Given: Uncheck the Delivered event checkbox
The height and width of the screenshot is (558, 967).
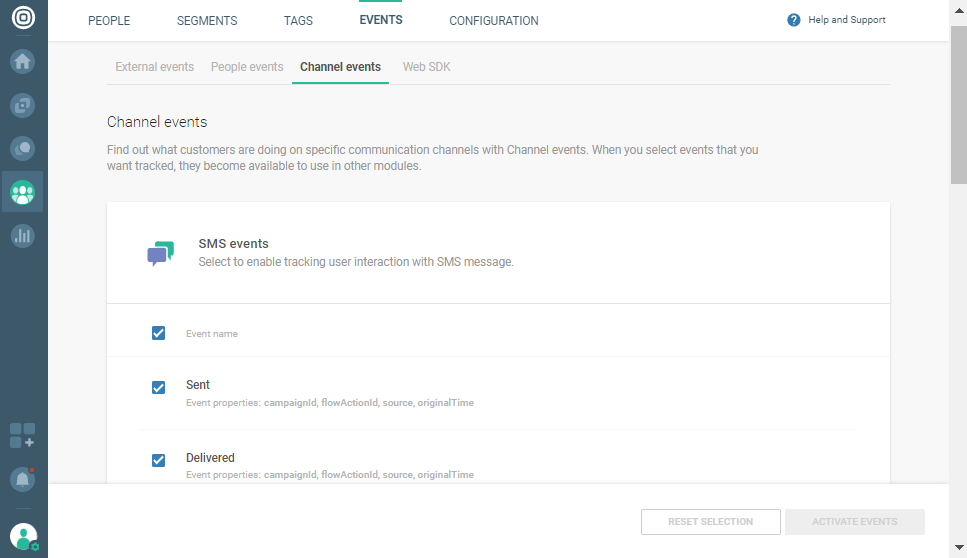Looking at the screenshot, I should coord(158,460).
